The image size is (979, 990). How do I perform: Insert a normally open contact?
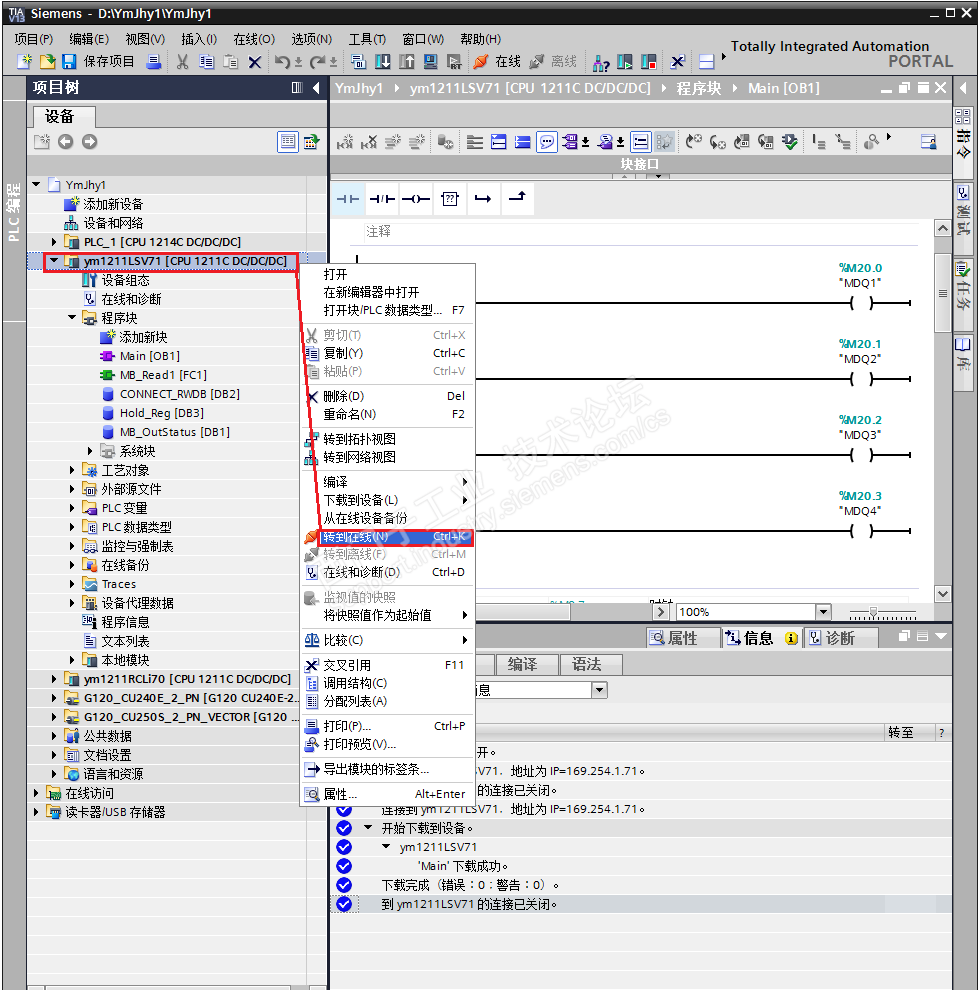click(347, 199)
